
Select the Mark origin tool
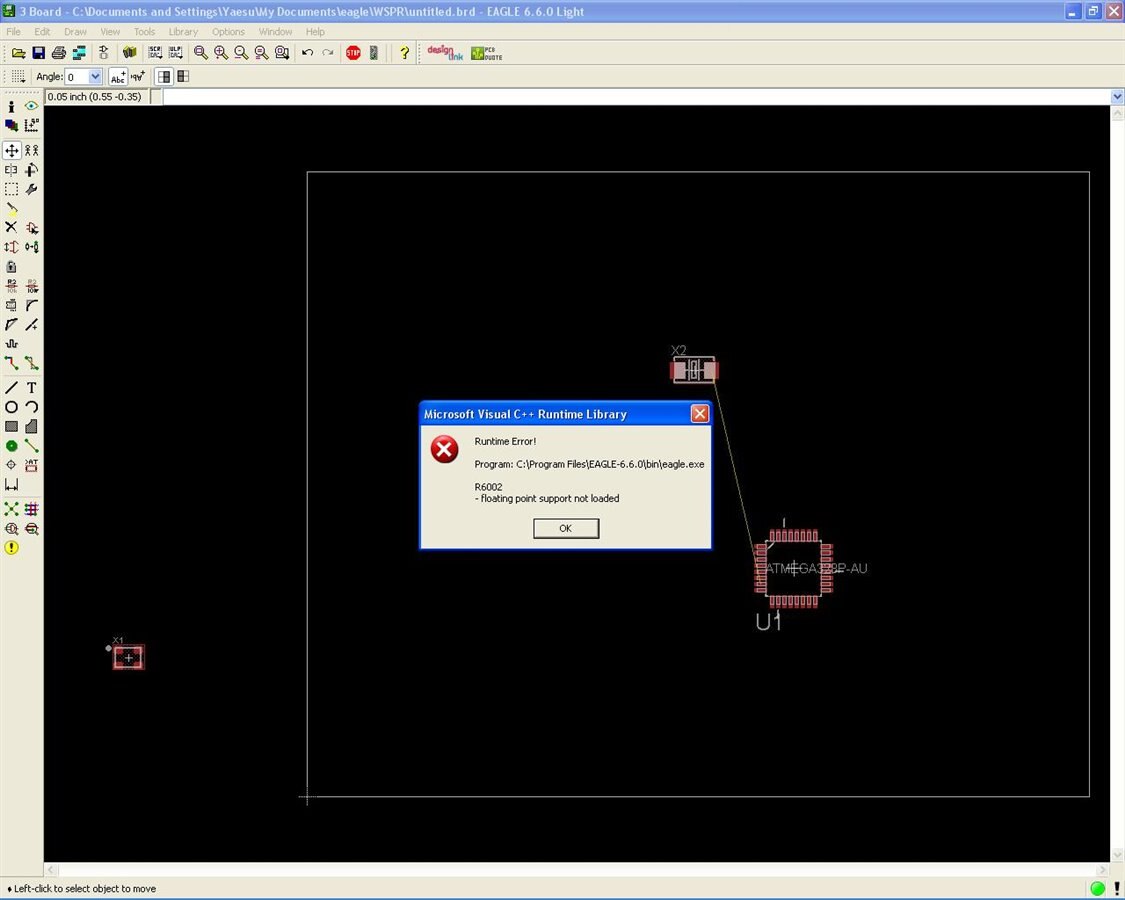(32, 126)
